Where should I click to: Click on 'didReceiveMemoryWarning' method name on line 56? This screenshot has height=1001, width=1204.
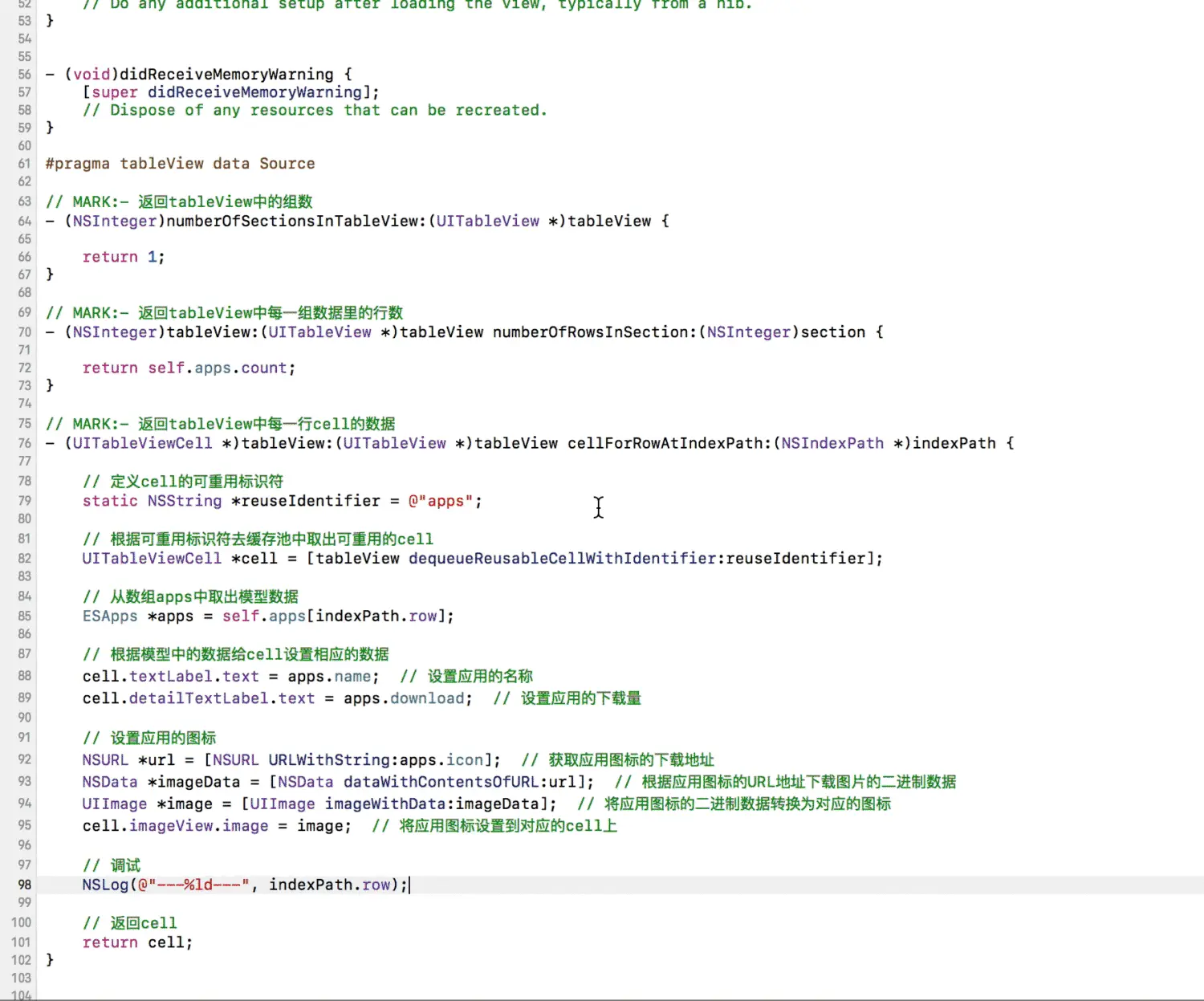point(226,75)
